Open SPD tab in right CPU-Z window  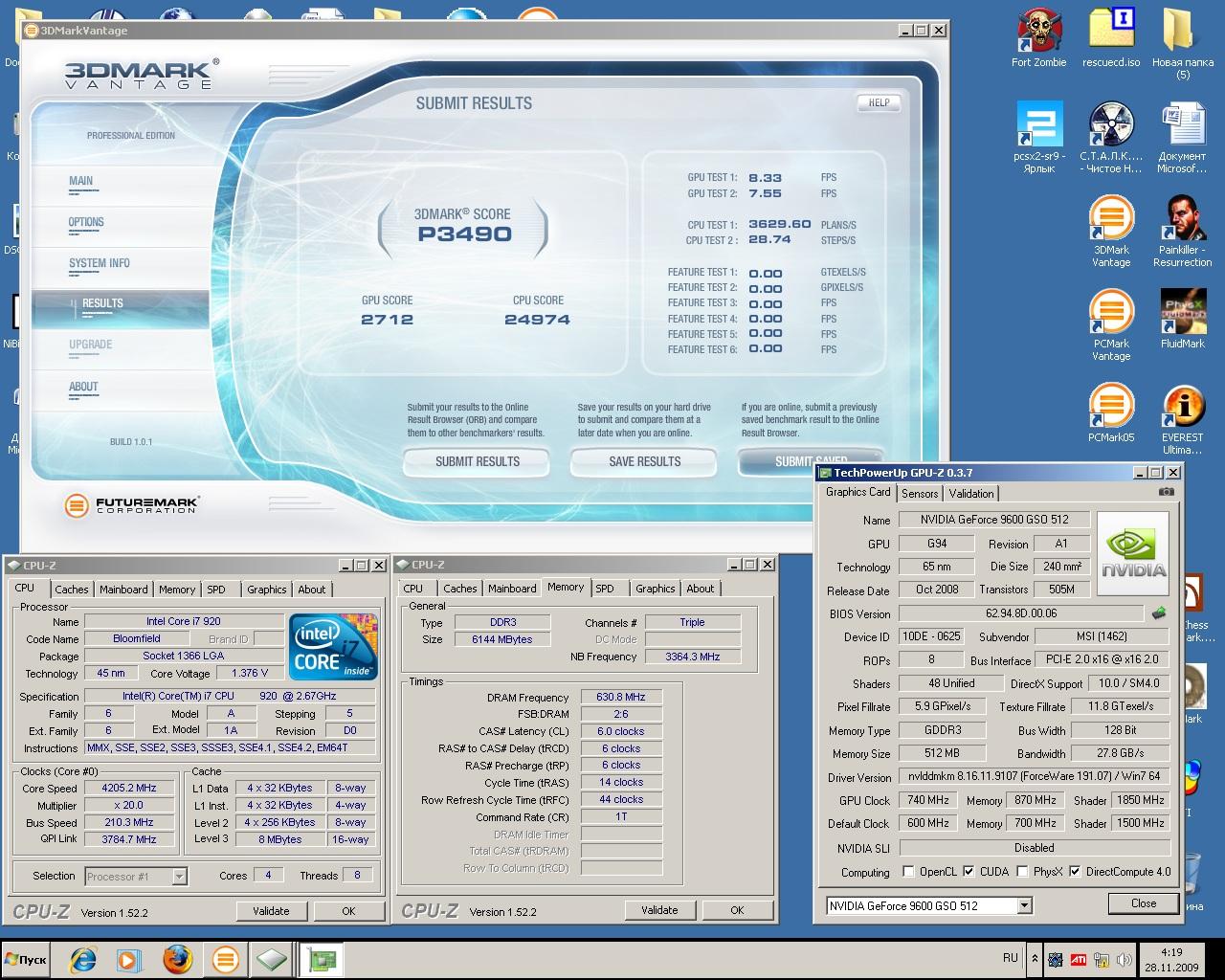pos(605,589)
